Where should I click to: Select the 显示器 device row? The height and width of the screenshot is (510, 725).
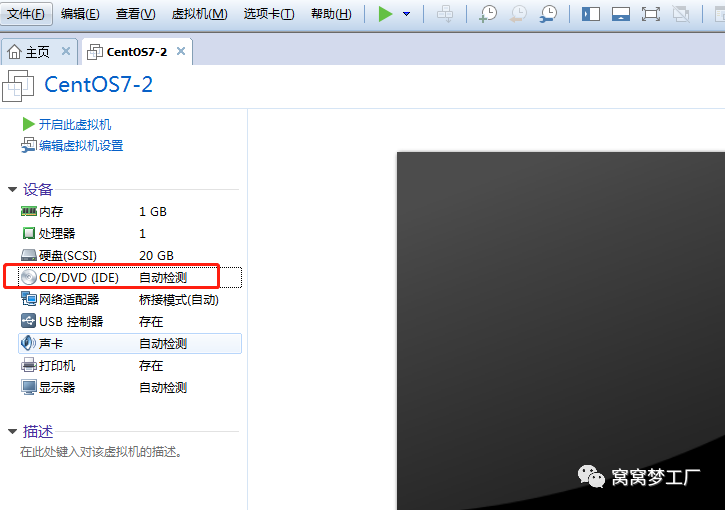(130, 387)
